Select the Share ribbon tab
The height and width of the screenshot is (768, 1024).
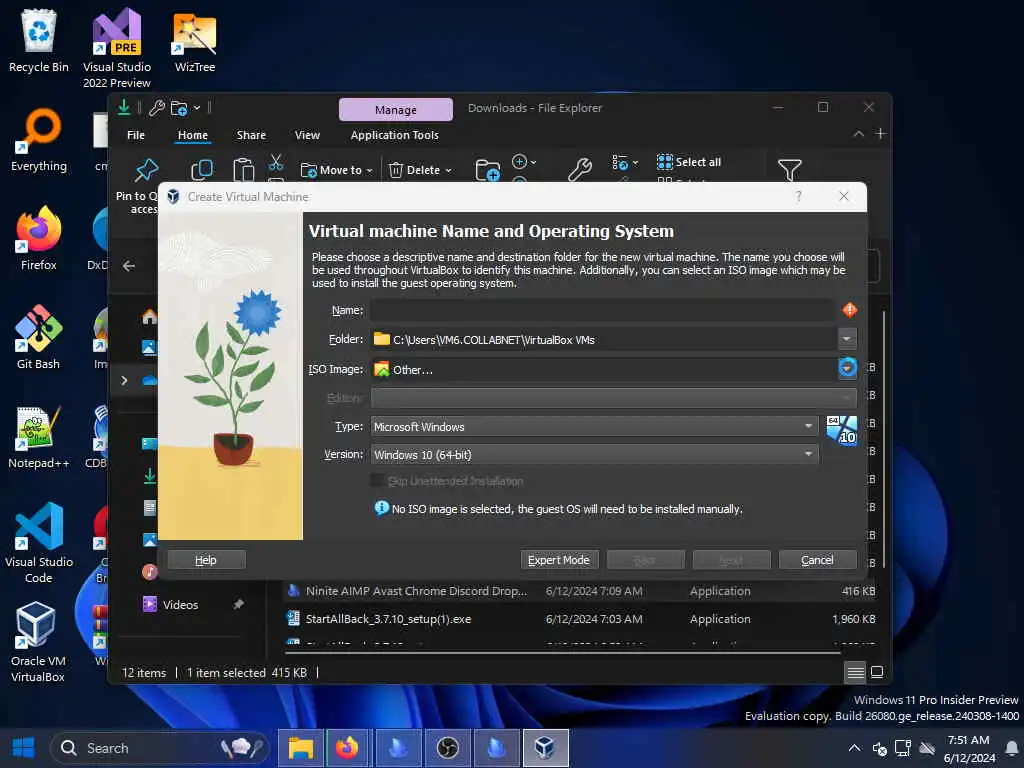coord(251,135)
